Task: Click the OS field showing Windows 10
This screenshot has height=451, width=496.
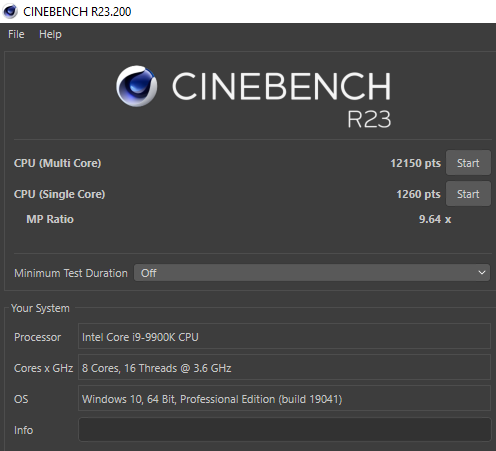Action: tap(284, 399)
